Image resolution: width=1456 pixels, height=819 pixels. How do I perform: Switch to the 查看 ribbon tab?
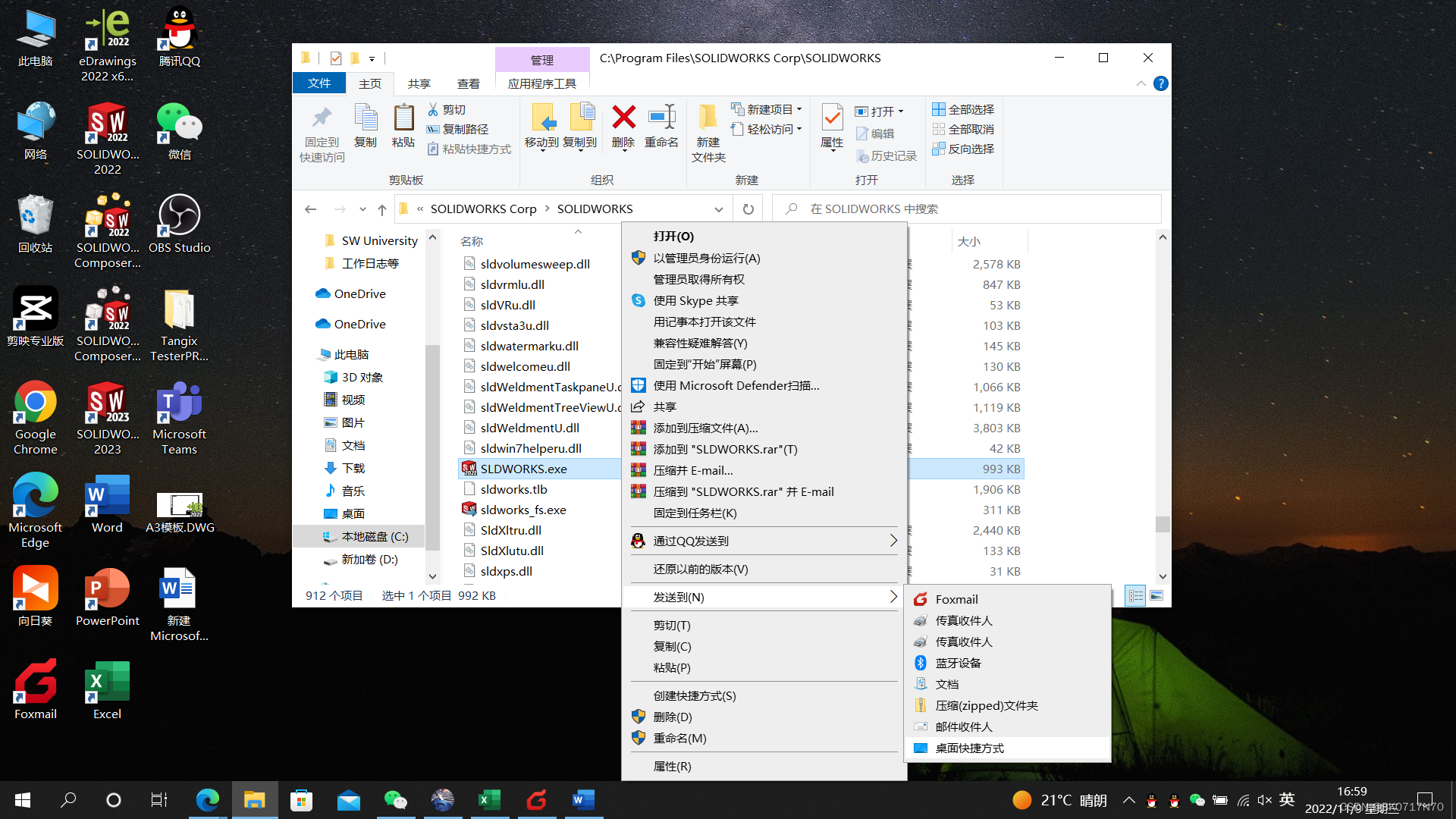coord(469,83)
